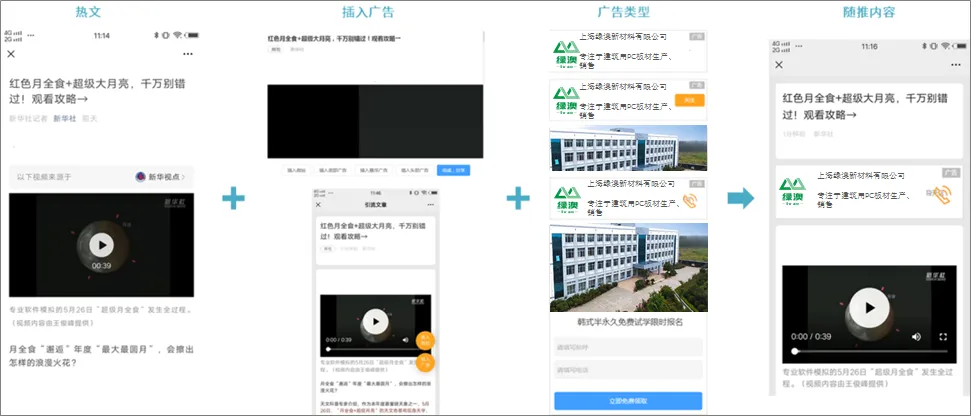Click the orange button on second ad card

(x=689, y=100)
